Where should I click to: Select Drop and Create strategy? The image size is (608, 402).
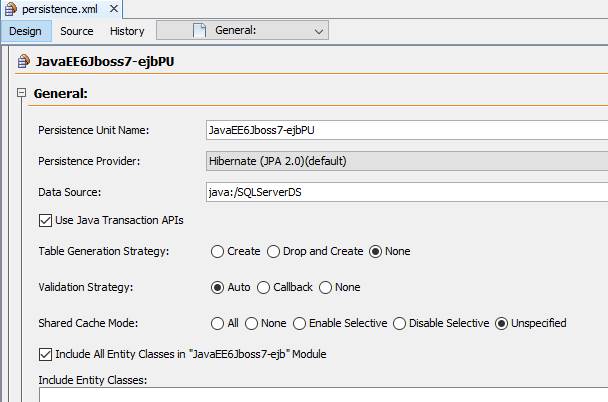point(273,252)
